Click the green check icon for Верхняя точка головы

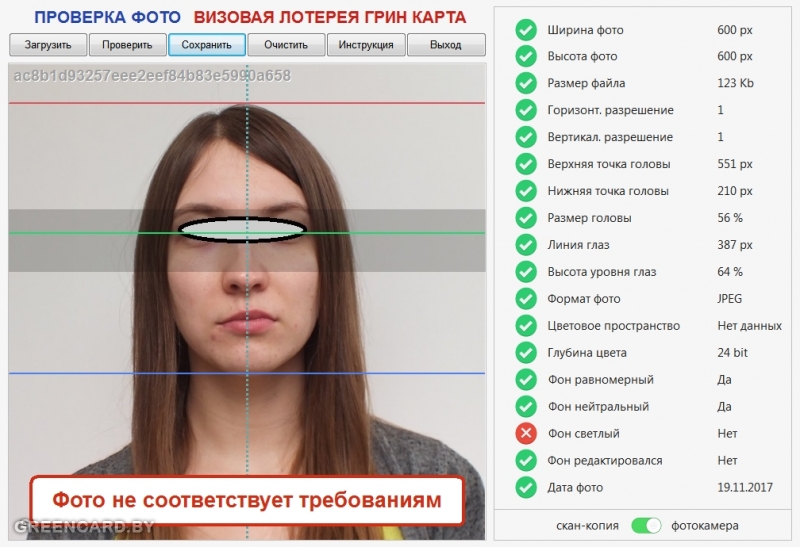[x=526, y=164]
